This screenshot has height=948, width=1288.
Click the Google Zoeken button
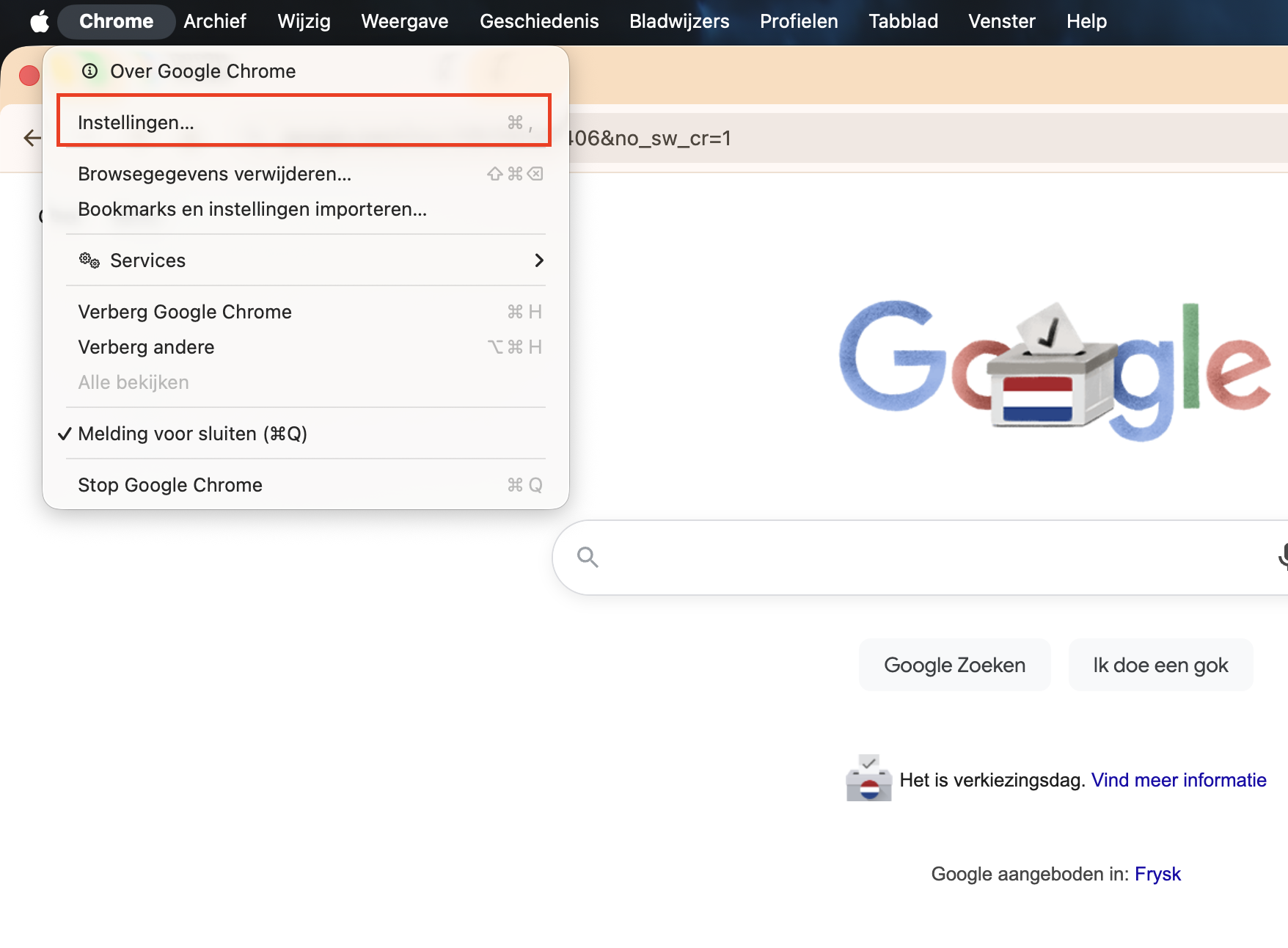click(954, 665)
